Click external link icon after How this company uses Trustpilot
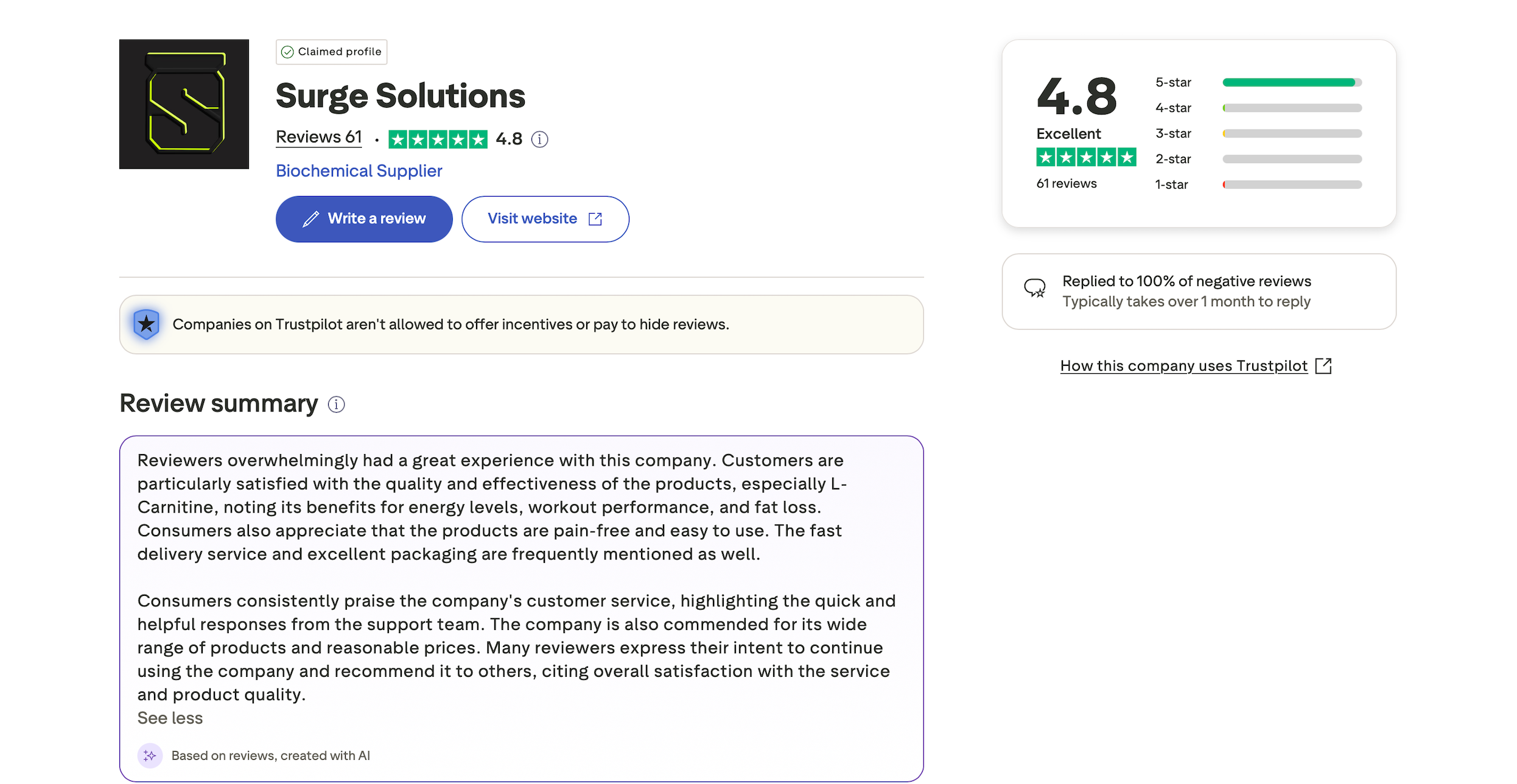The image size is (1517, 784). tap(1323, 366)
